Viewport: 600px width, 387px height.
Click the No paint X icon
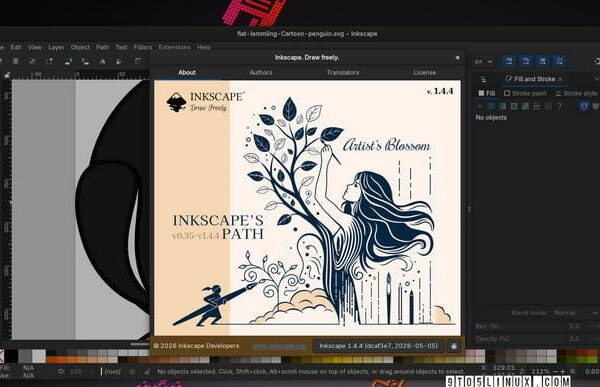(x=480, y=106)
